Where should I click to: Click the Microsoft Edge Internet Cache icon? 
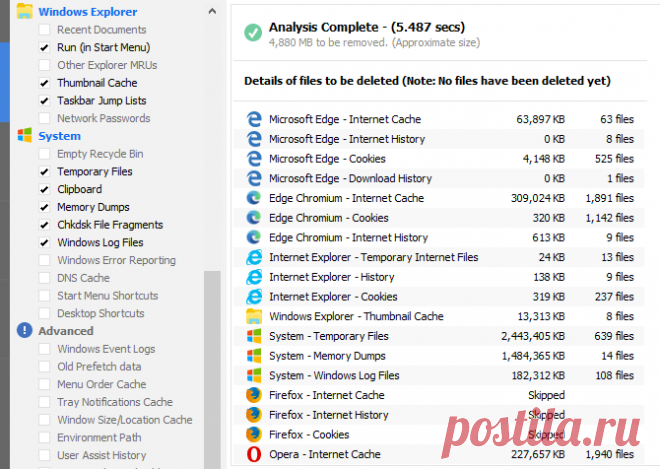pos(254,119)
